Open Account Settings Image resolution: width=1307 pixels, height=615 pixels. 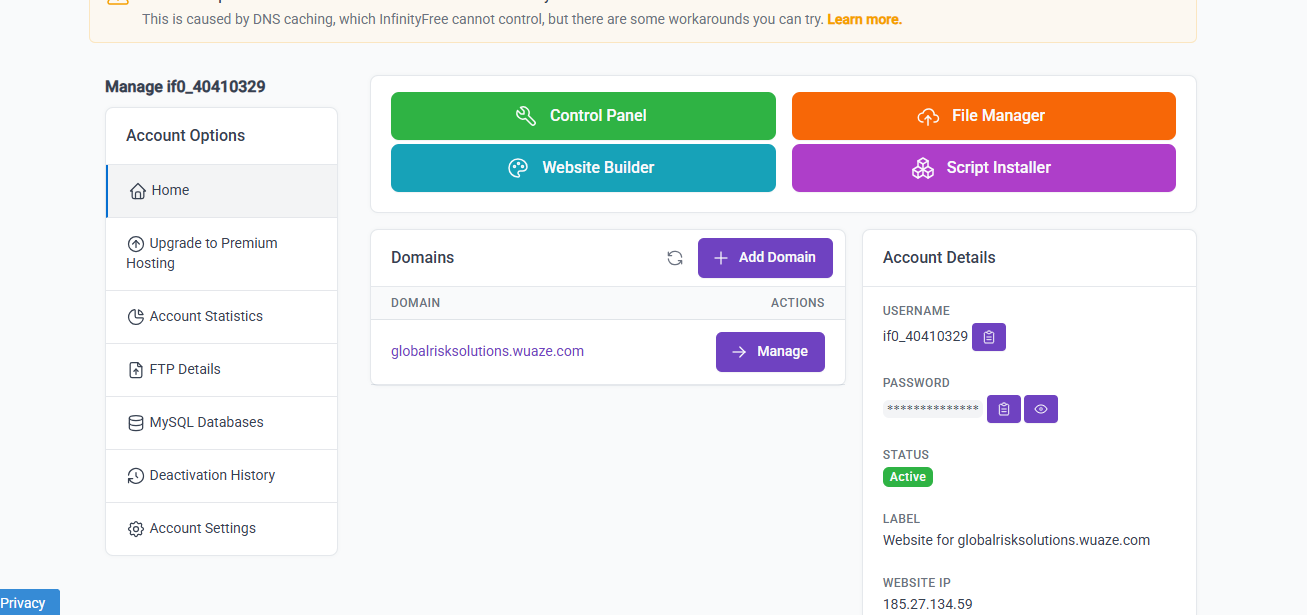click(x=221, y=529)
